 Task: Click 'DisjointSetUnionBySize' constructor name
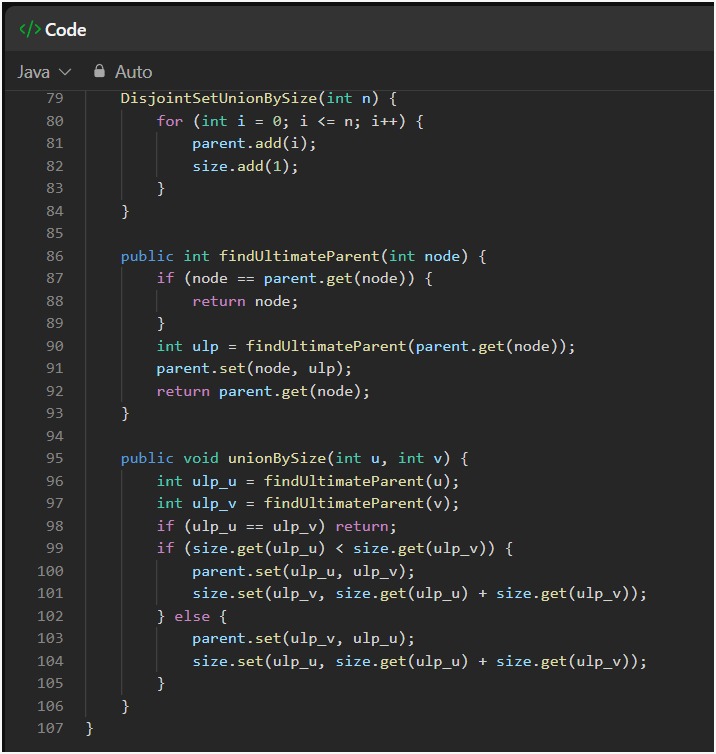coord(219,99)
